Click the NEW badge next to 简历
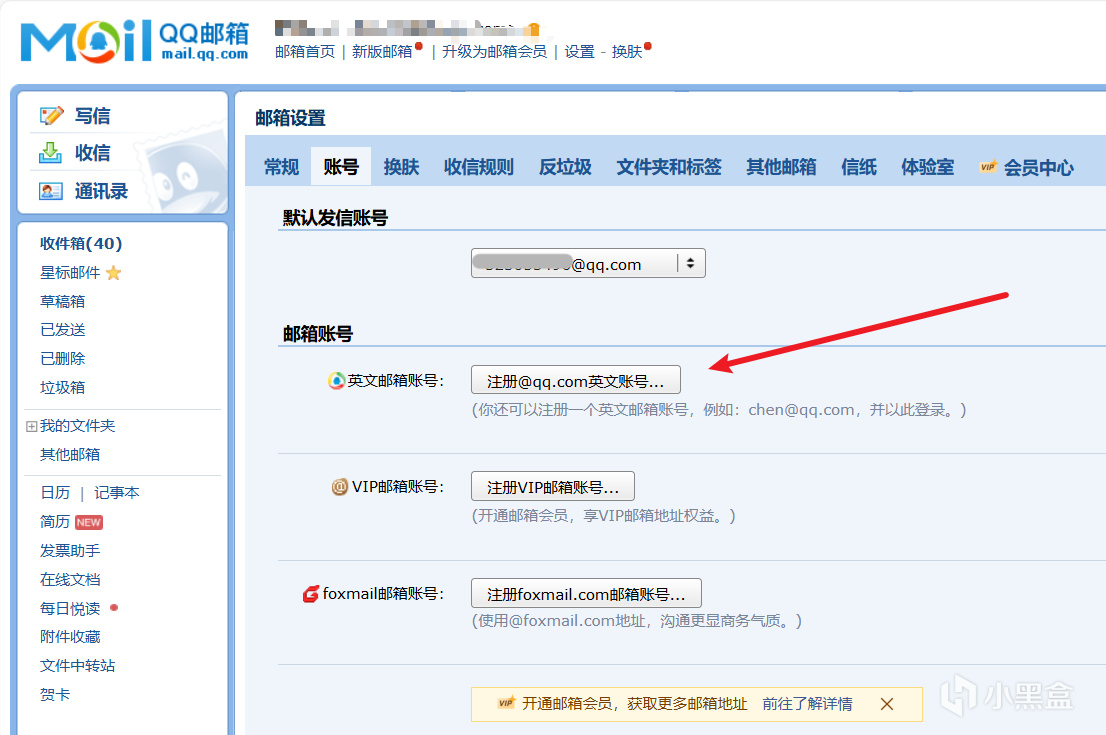1106x735 pixels. (x=89, y=522)
